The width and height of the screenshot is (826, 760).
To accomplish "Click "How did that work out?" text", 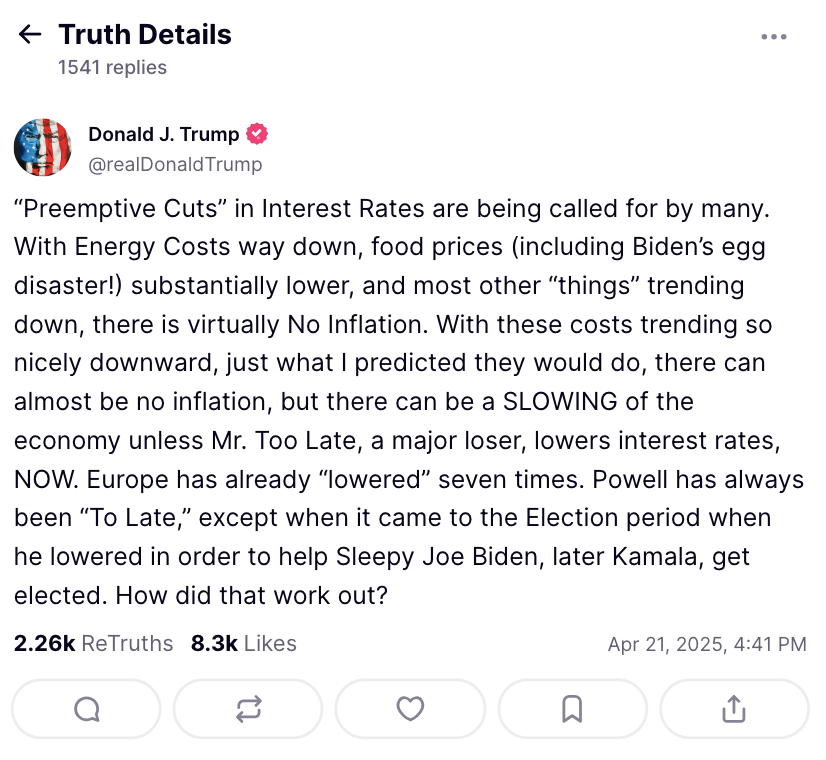I will click(251, 594).
